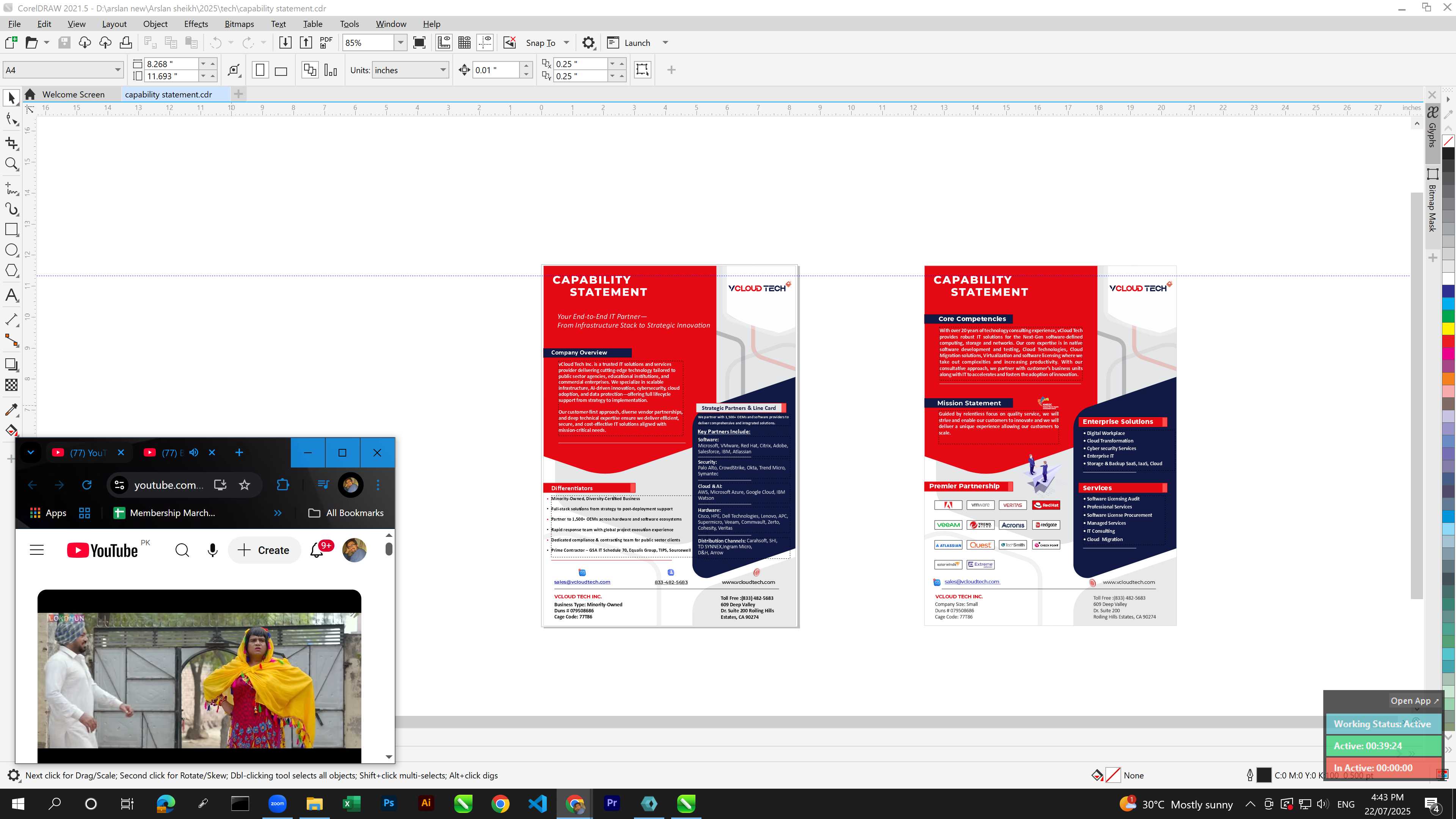Toggle Treat as filled button
Image resolution: width=1456 pixels, height=819 pixels.
[642, 69]
